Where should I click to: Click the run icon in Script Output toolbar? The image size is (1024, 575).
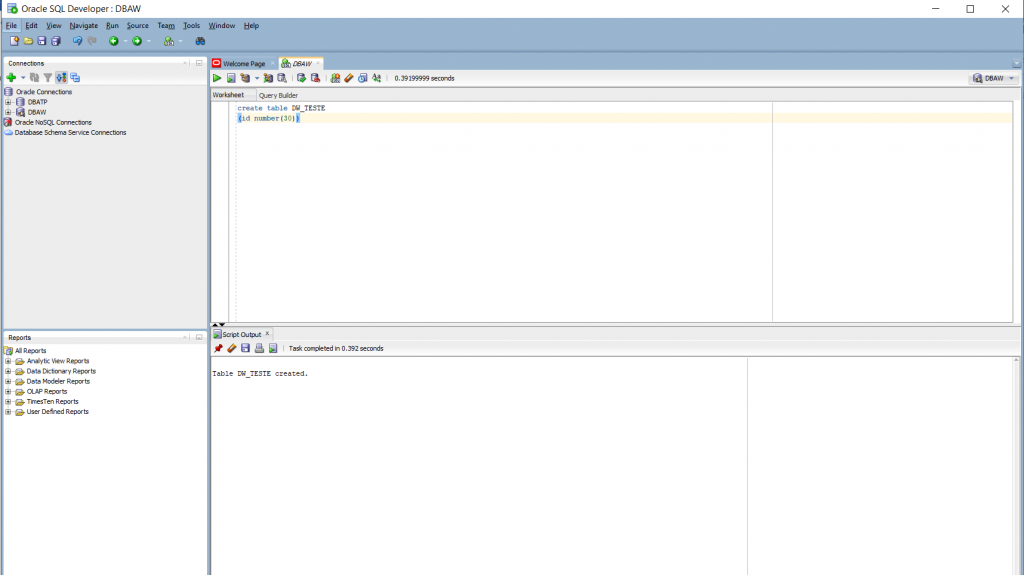(x=273, y=348)
